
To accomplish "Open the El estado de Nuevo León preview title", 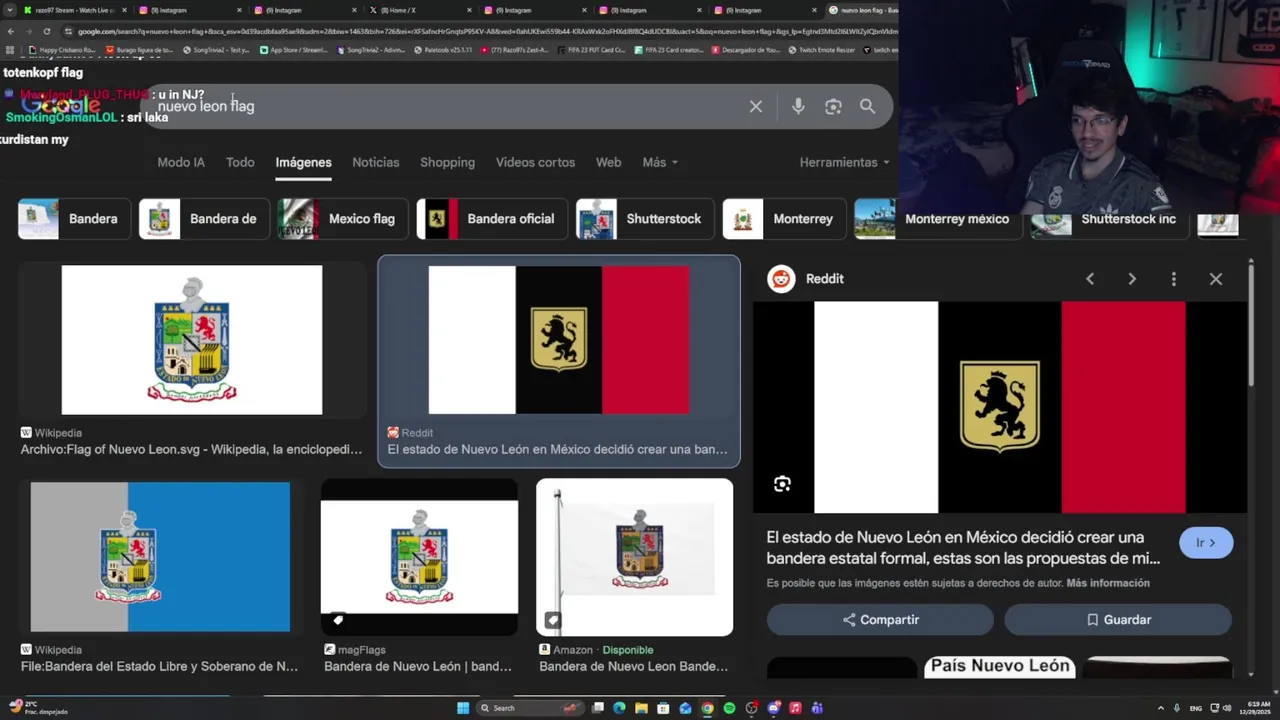I will pos(964,548).
